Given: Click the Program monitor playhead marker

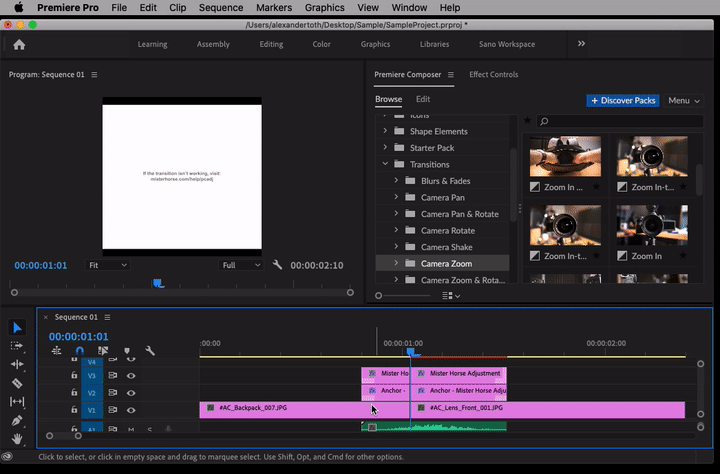Looking at the screenshot, I should tap(158, 283).
